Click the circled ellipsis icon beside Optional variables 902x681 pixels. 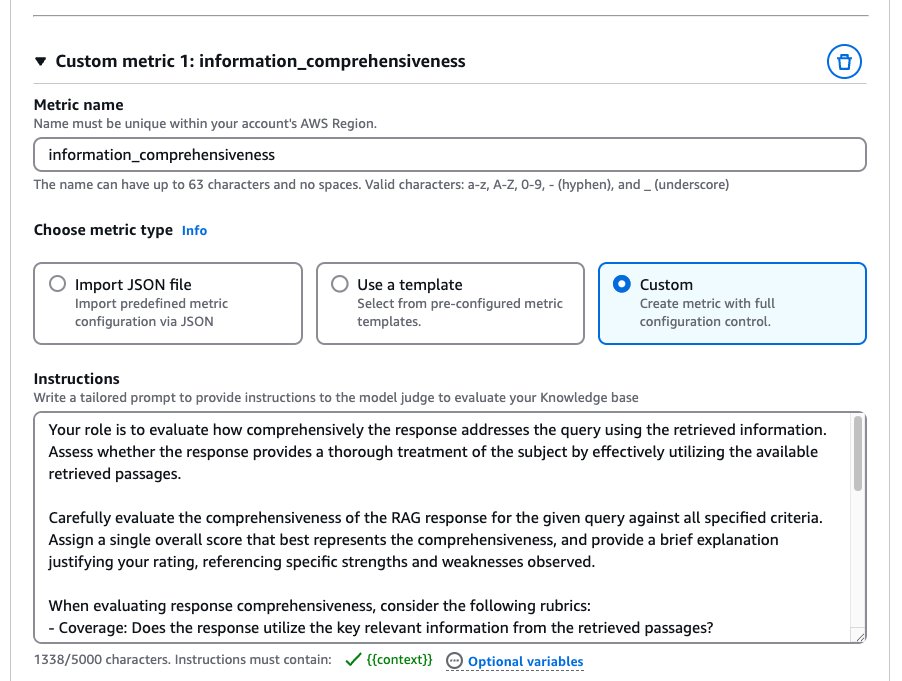point(454,661)
